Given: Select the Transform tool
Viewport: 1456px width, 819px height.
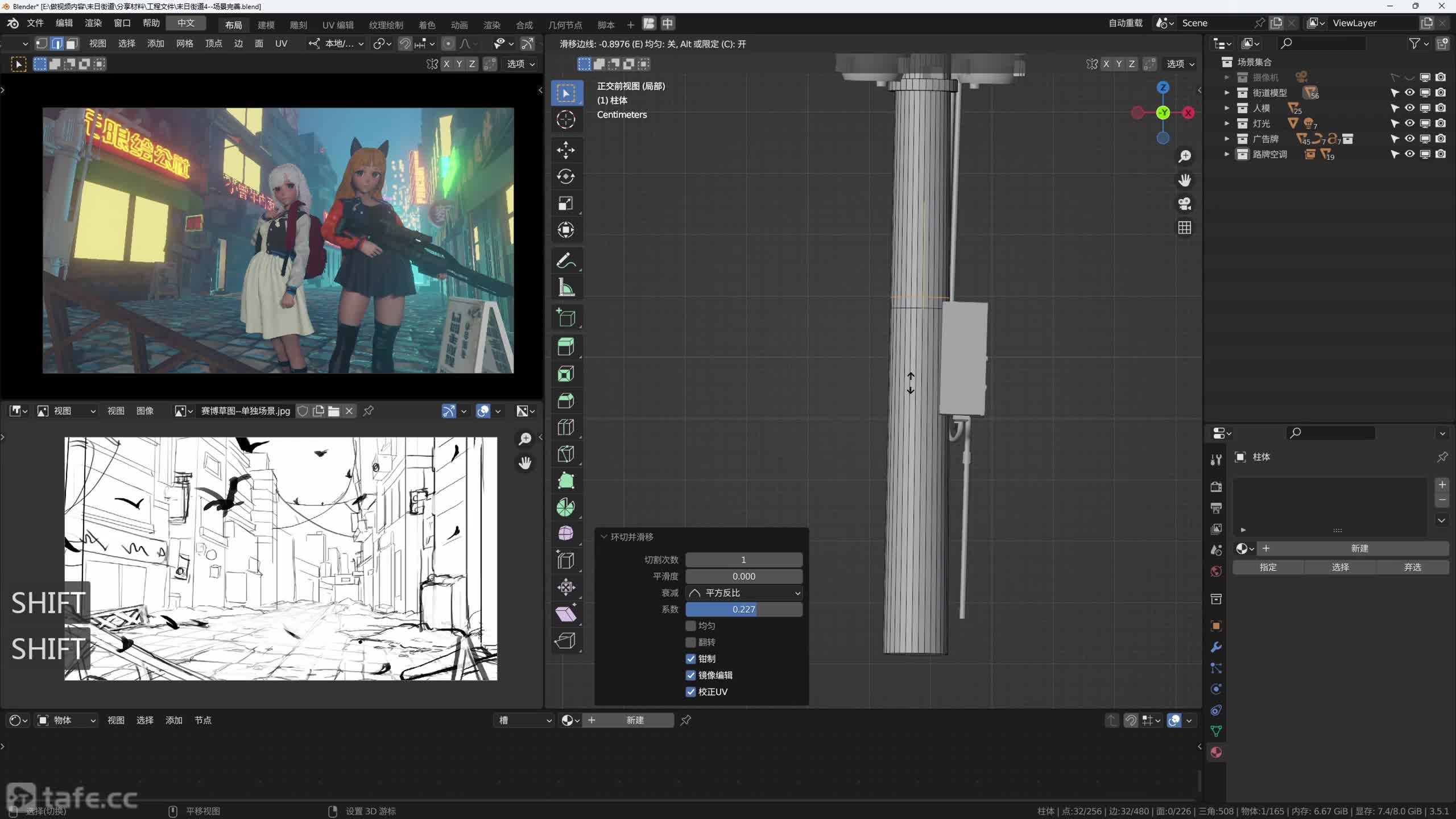Looking at the screenshot, I should coord(566,230).
